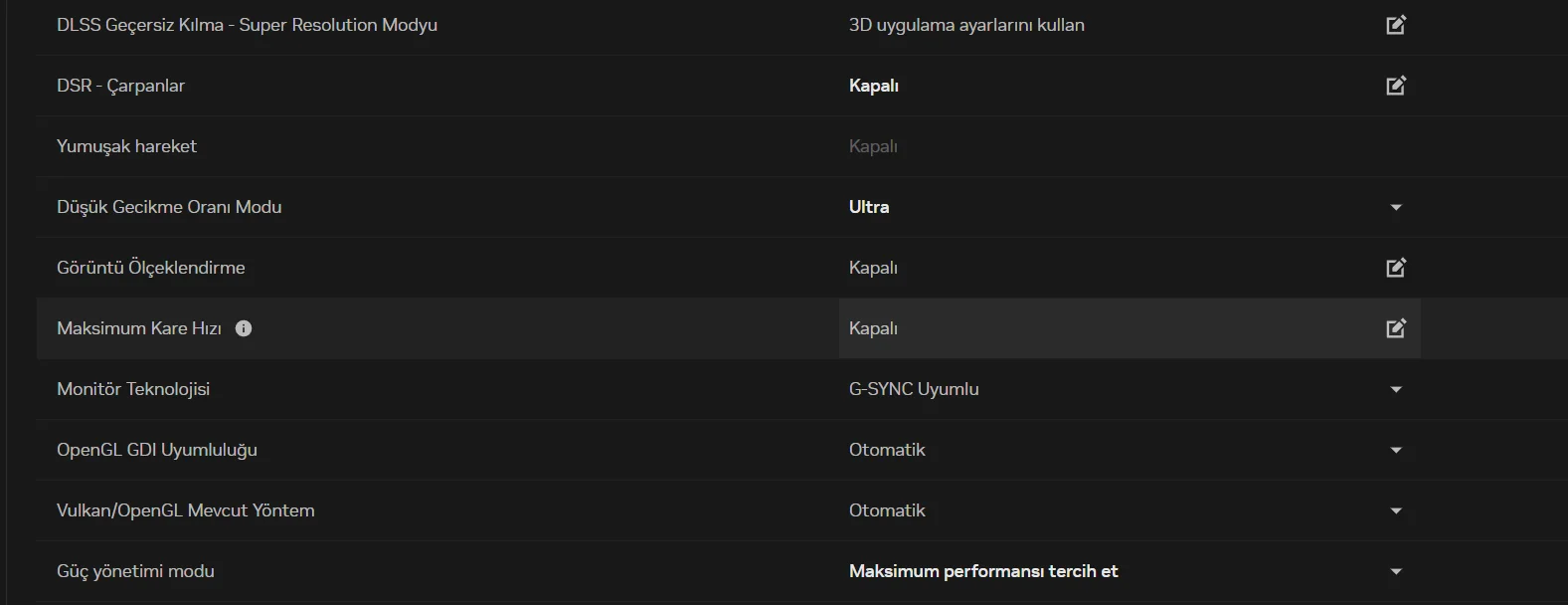Open the DSR - Çarpanlar edit icon

tap(1396, 86)
